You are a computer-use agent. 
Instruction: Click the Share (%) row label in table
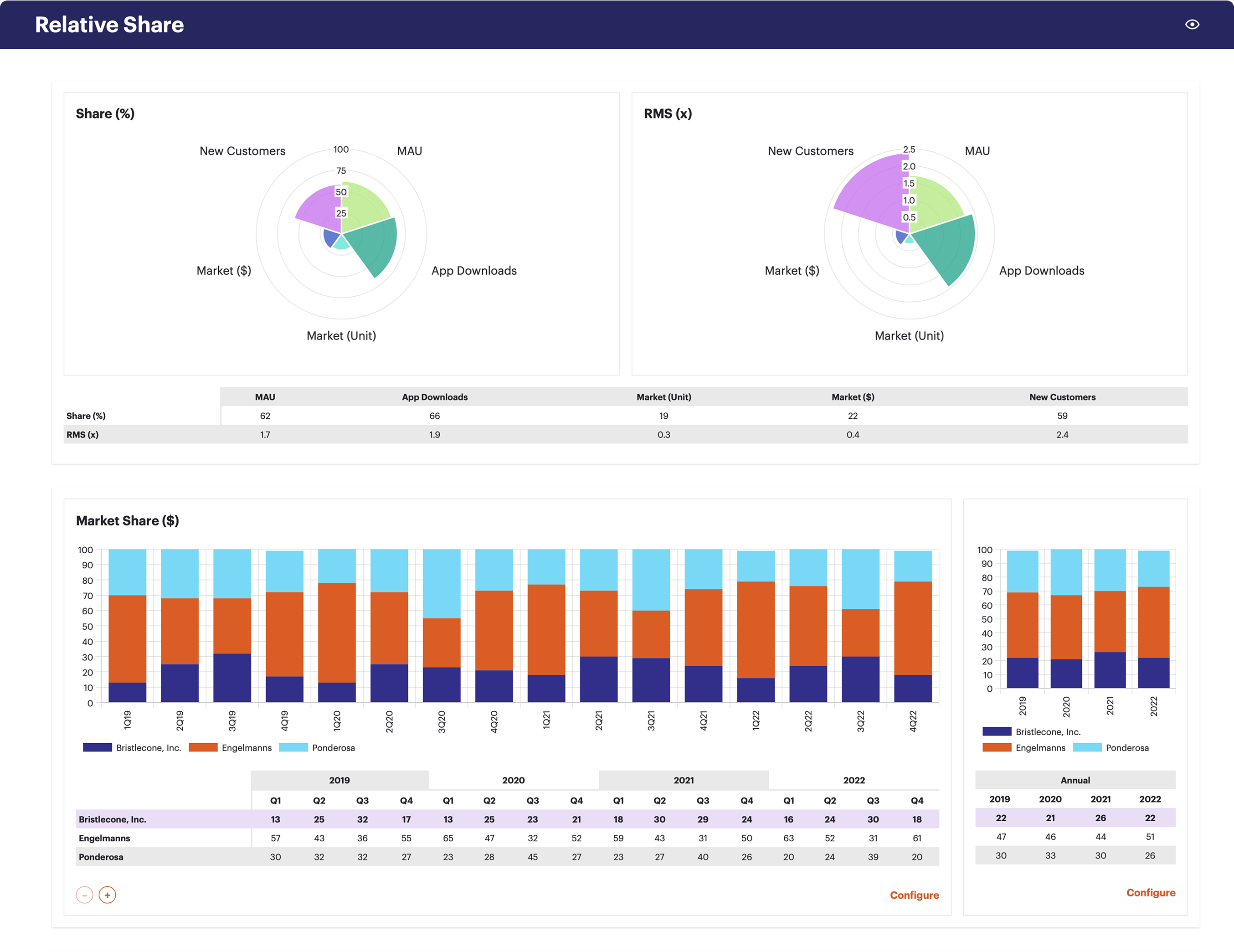tap(86, 416)
